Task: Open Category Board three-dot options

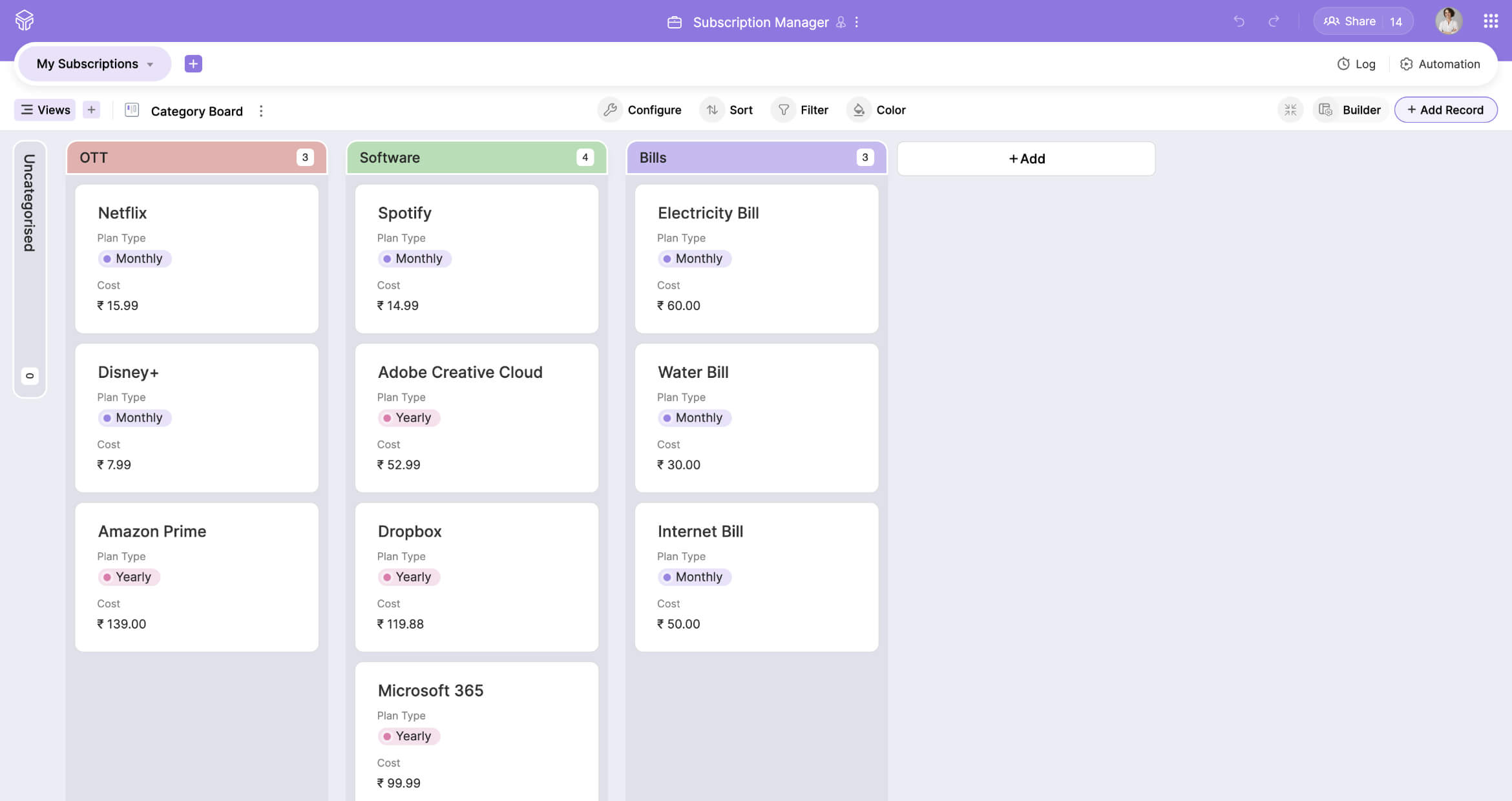Action: [x=261, y=111]
